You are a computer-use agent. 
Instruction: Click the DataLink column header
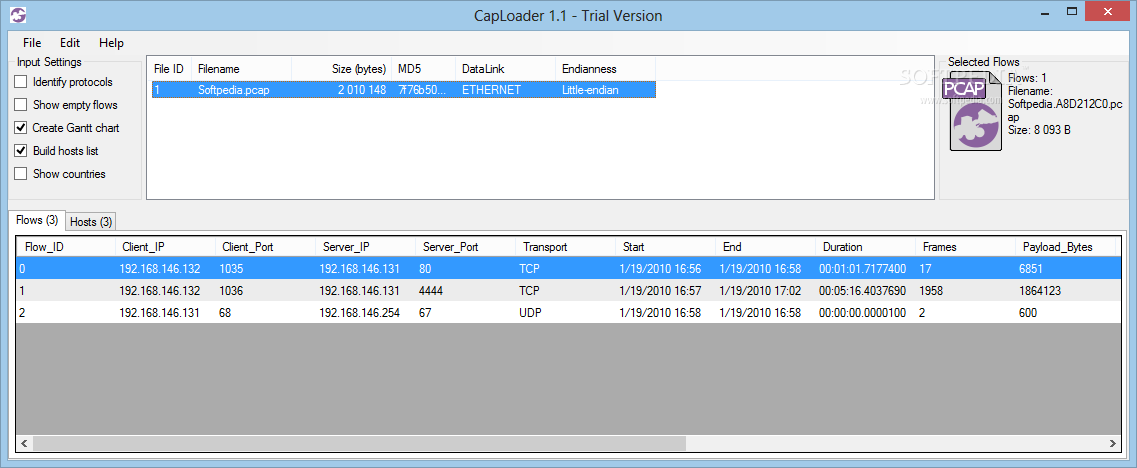[506, 69]
